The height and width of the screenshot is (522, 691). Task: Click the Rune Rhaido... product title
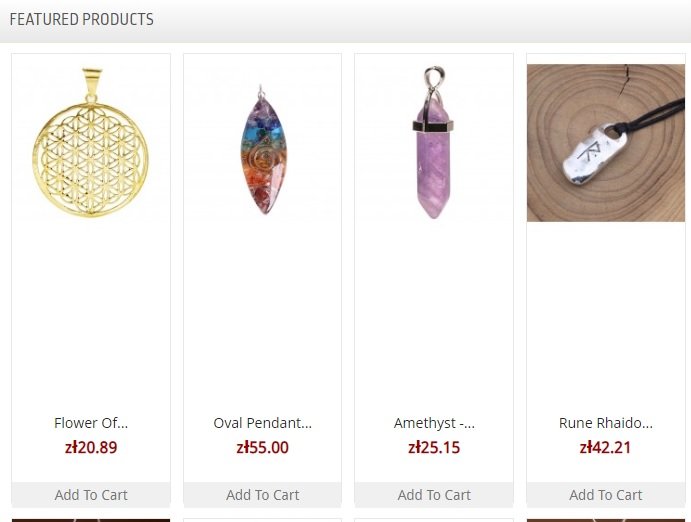pyautogui.click(x=606, y=423)
